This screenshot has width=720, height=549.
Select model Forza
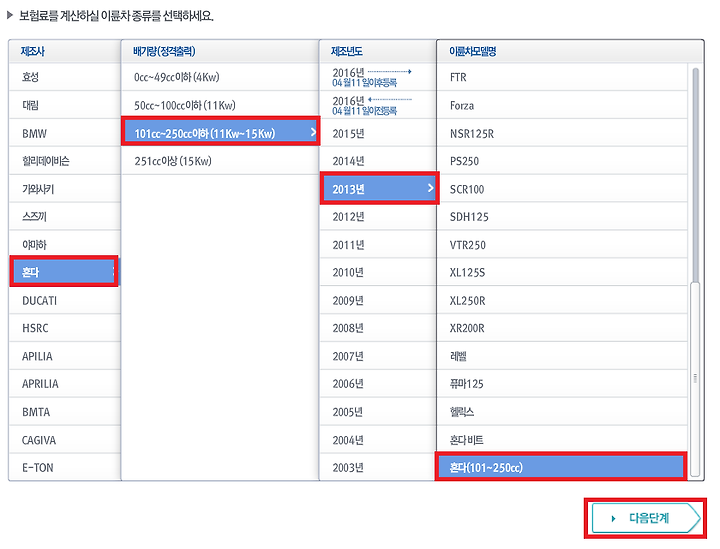click(562, 105)
